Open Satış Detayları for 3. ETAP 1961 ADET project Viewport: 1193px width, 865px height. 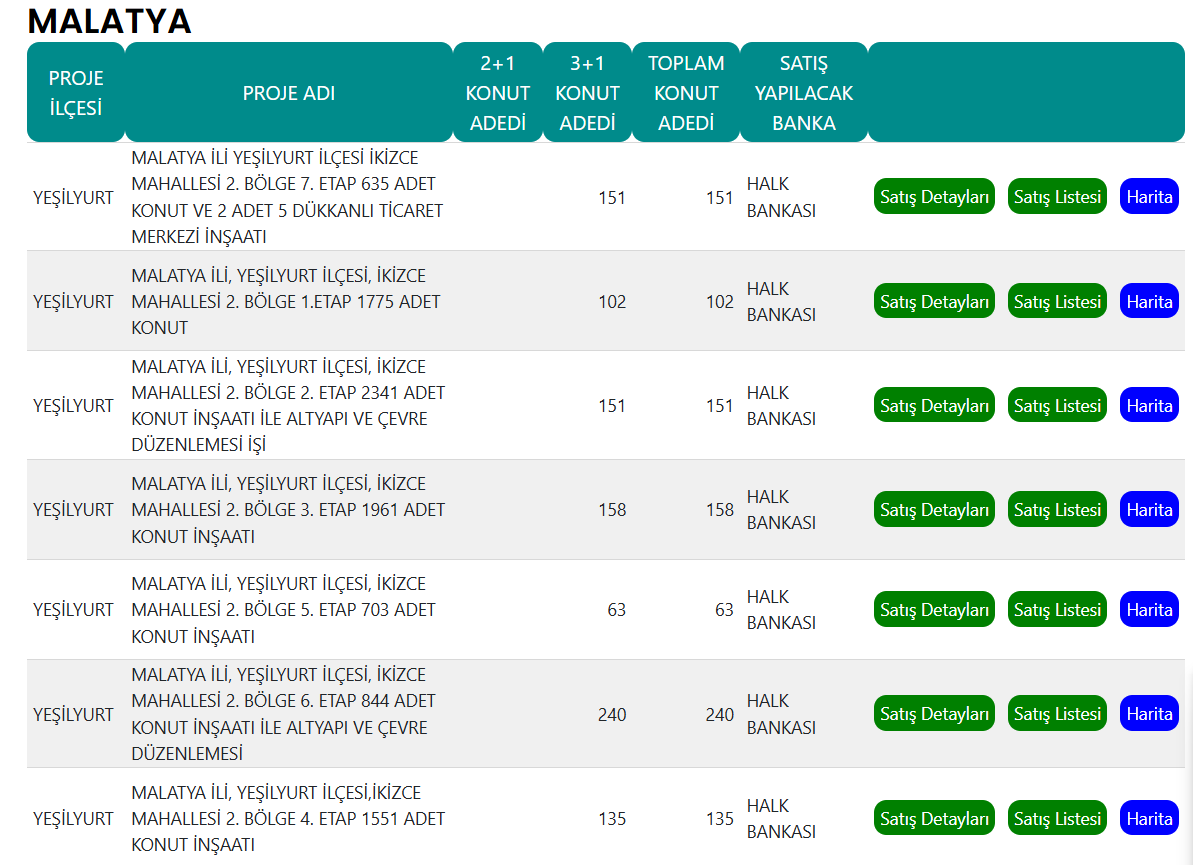click(934, 510)
